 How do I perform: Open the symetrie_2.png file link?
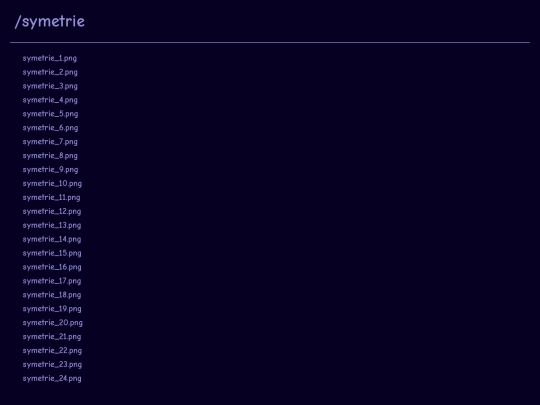(x=50, y=72)
